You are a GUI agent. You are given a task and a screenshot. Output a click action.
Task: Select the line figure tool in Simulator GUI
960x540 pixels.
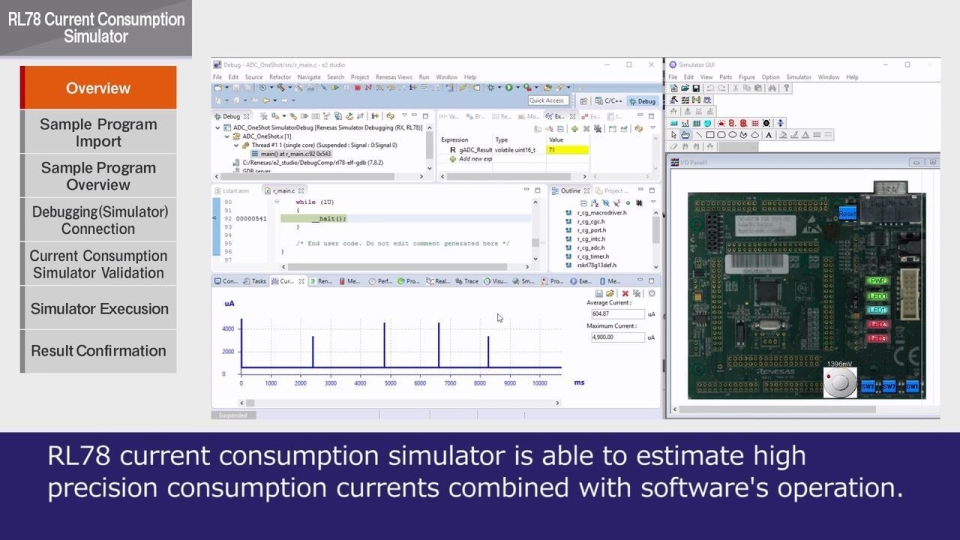(x=699, y=135)
